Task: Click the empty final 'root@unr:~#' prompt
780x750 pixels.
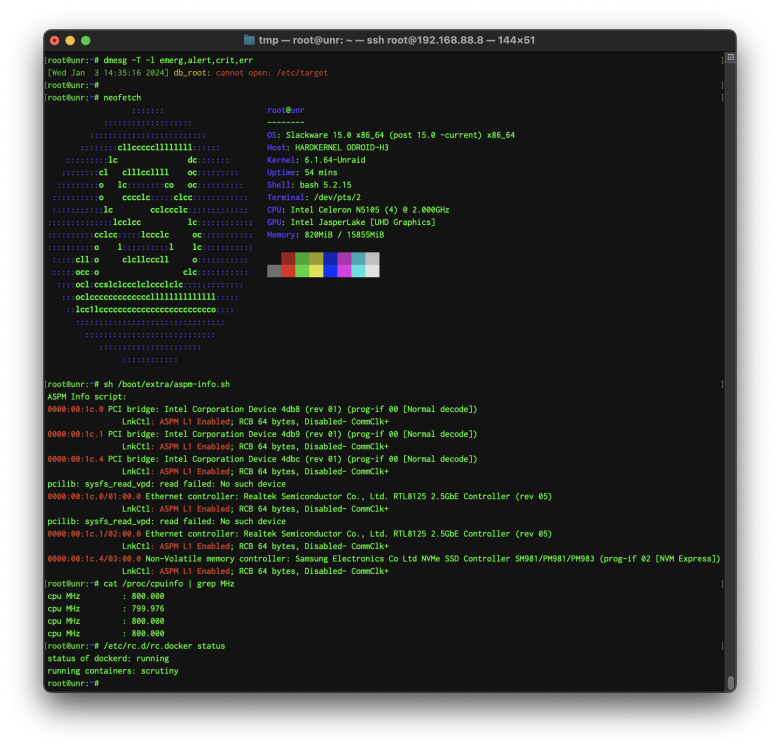Action: (73, 683)
